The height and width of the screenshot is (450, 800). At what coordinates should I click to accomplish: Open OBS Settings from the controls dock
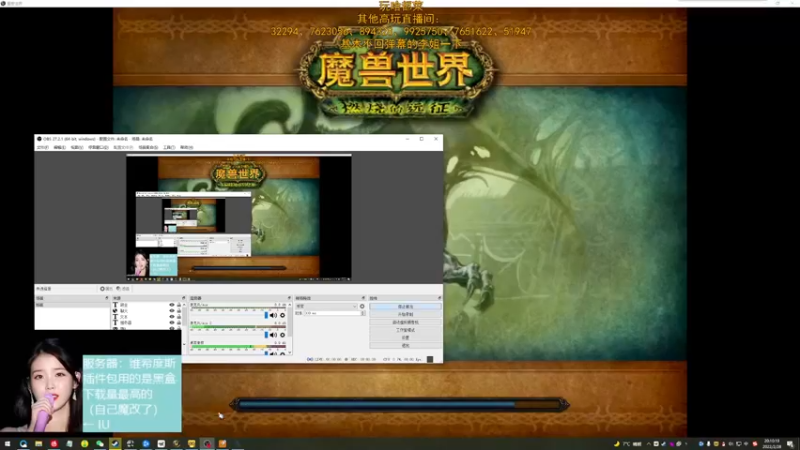pyautogui.click(x=405, y=338)
